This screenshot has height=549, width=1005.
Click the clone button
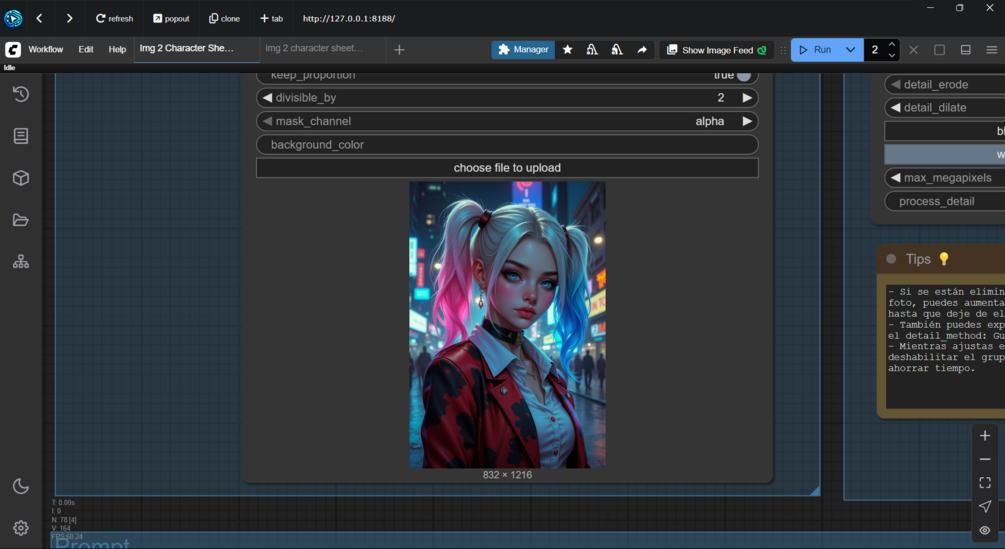[224, 19]
